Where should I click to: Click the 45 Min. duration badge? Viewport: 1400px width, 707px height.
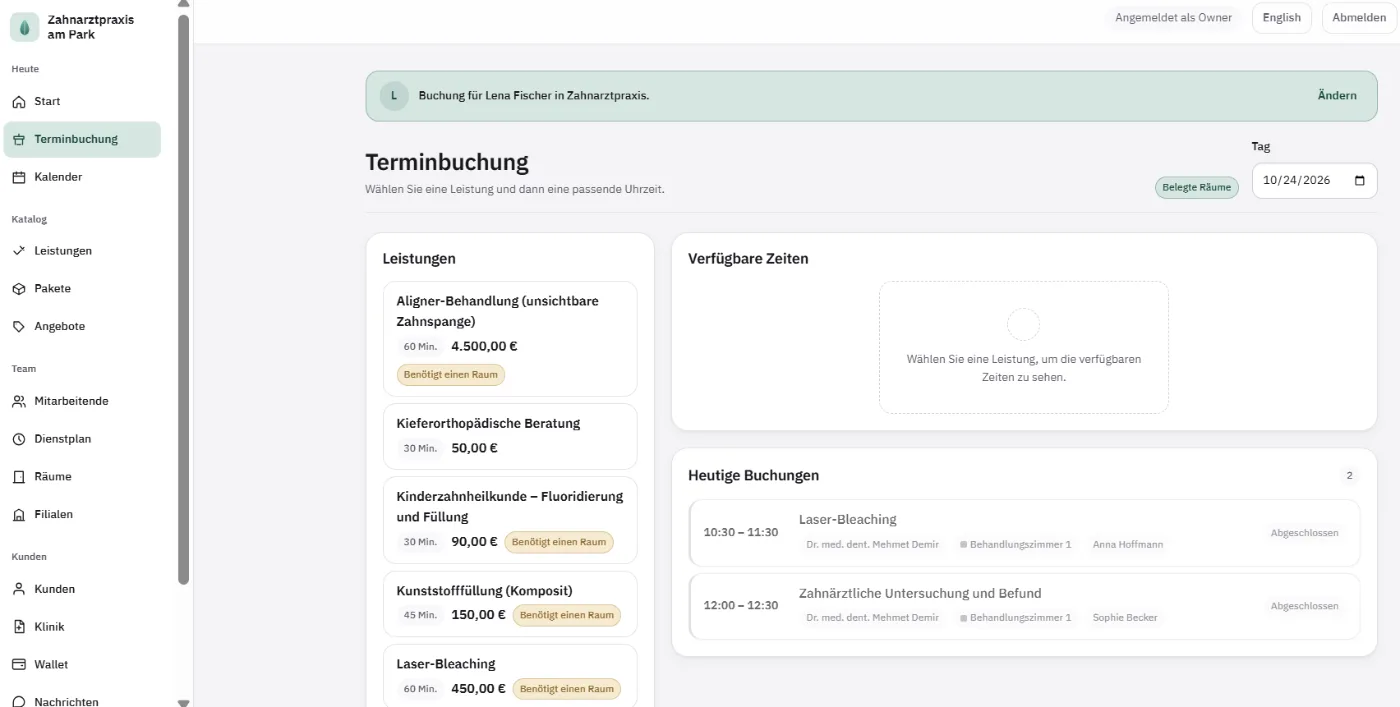(420, 615)
